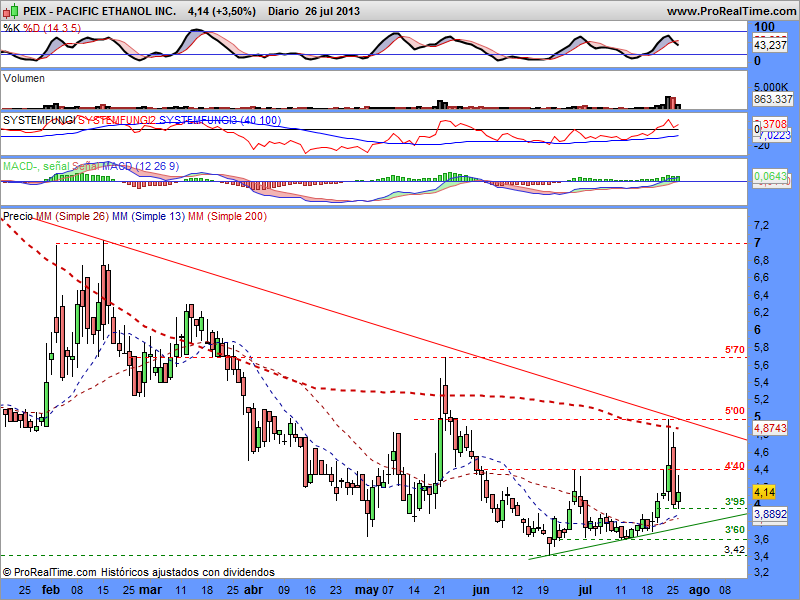Click the mar label on date axis
The image size is (800, 600).
[x=151, y=590]
